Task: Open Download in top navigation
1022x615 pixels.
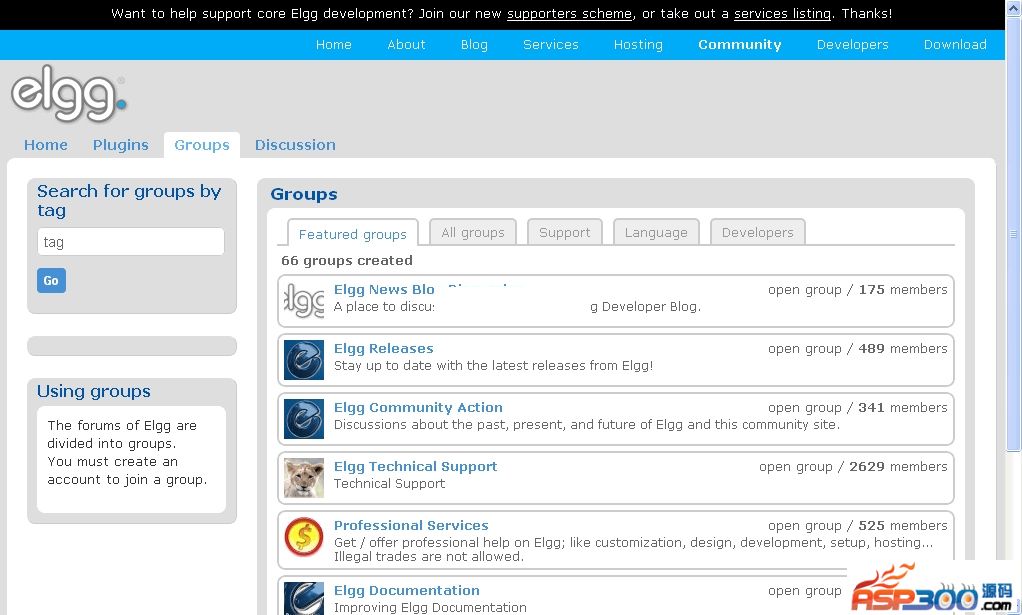Action: (955, 44)
